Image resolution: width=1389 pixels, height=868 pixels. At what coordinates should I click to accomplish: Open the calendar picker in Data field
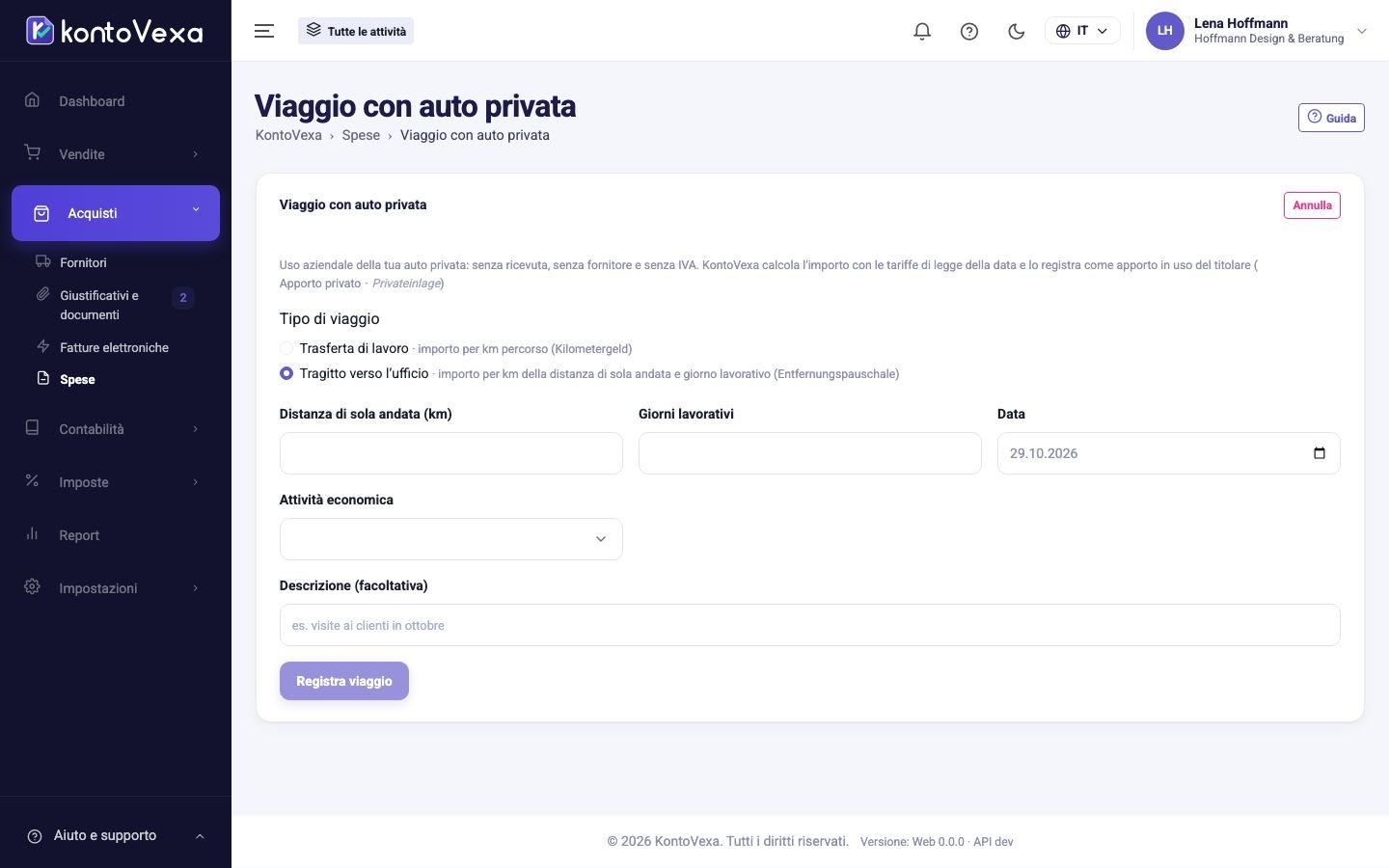1320,453
